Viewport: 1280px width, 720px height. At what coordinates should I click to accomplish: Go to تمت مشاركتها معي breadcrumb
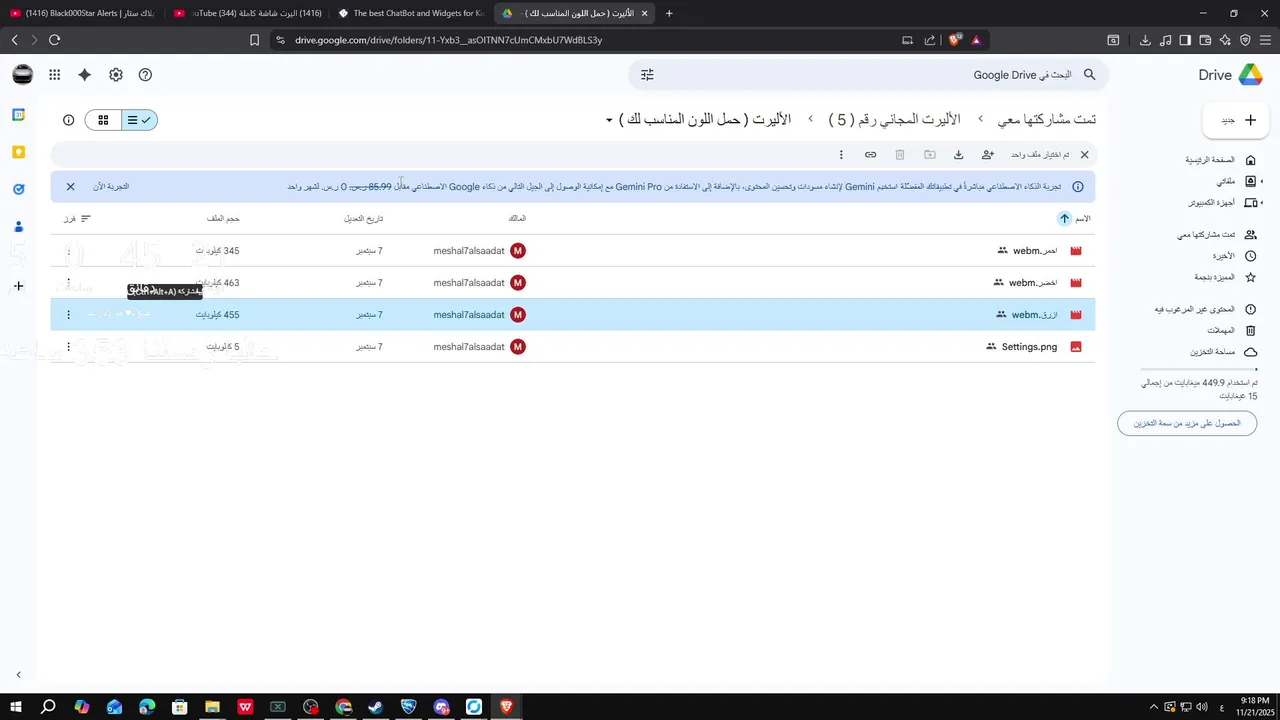1047,120
